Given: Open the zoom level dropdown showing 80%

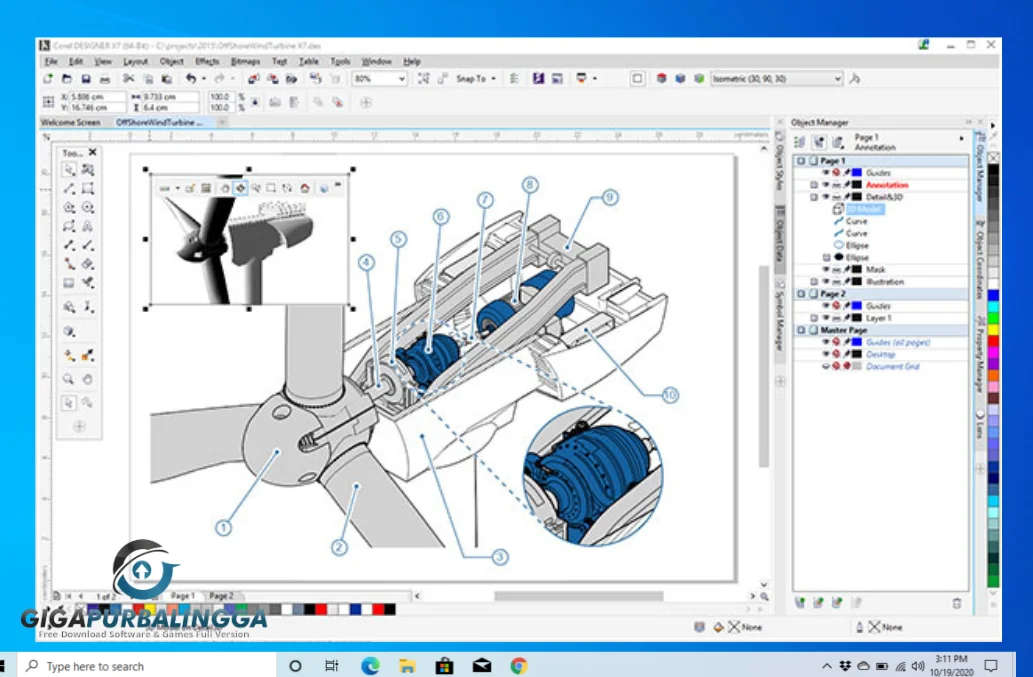Looking at the screenshot, I should (401, 79).
